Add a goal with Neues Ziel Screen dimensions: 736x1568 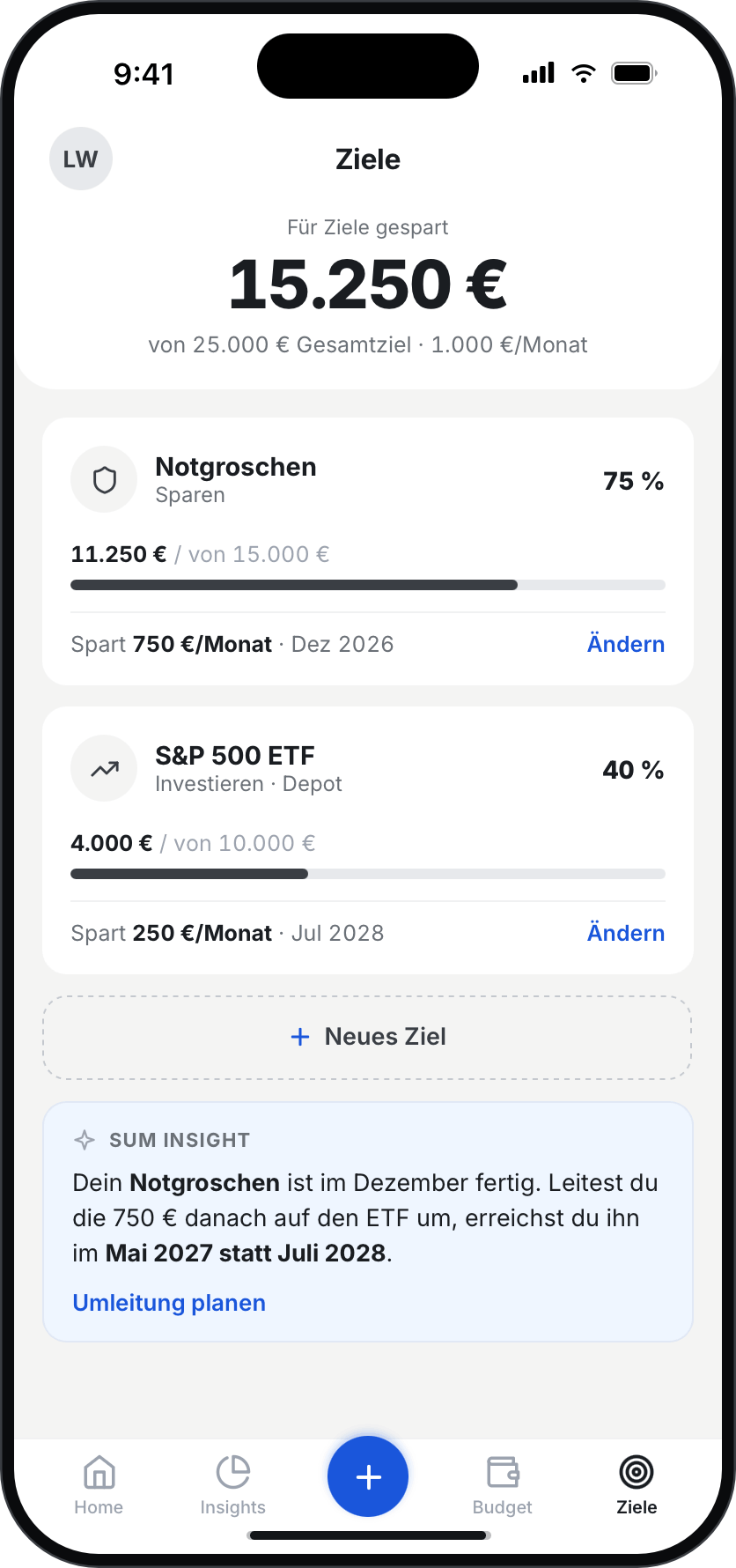point(368,1037)
